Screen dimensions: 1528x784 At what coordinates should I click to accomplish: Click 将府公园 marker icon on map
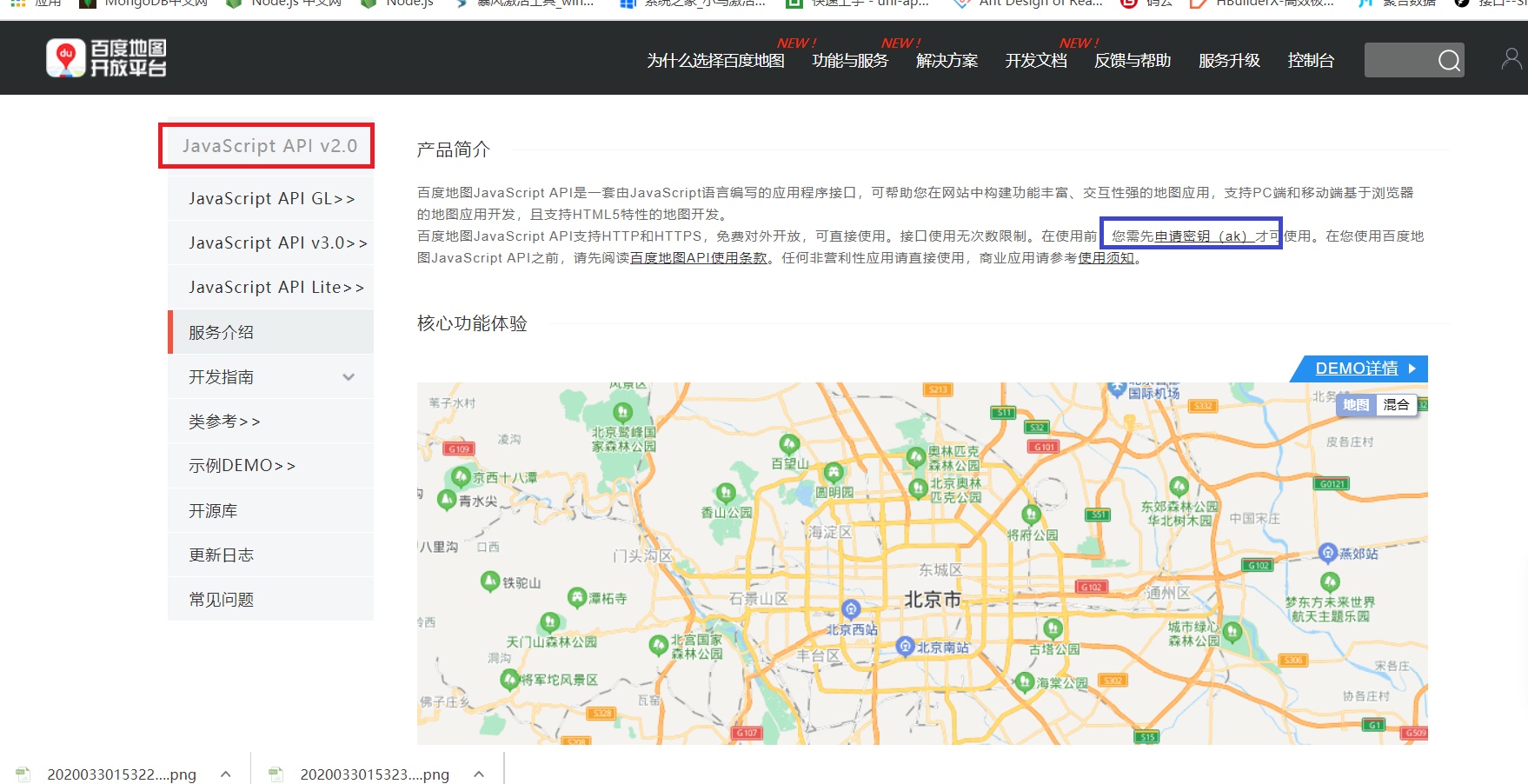(x=1031, y=515)
